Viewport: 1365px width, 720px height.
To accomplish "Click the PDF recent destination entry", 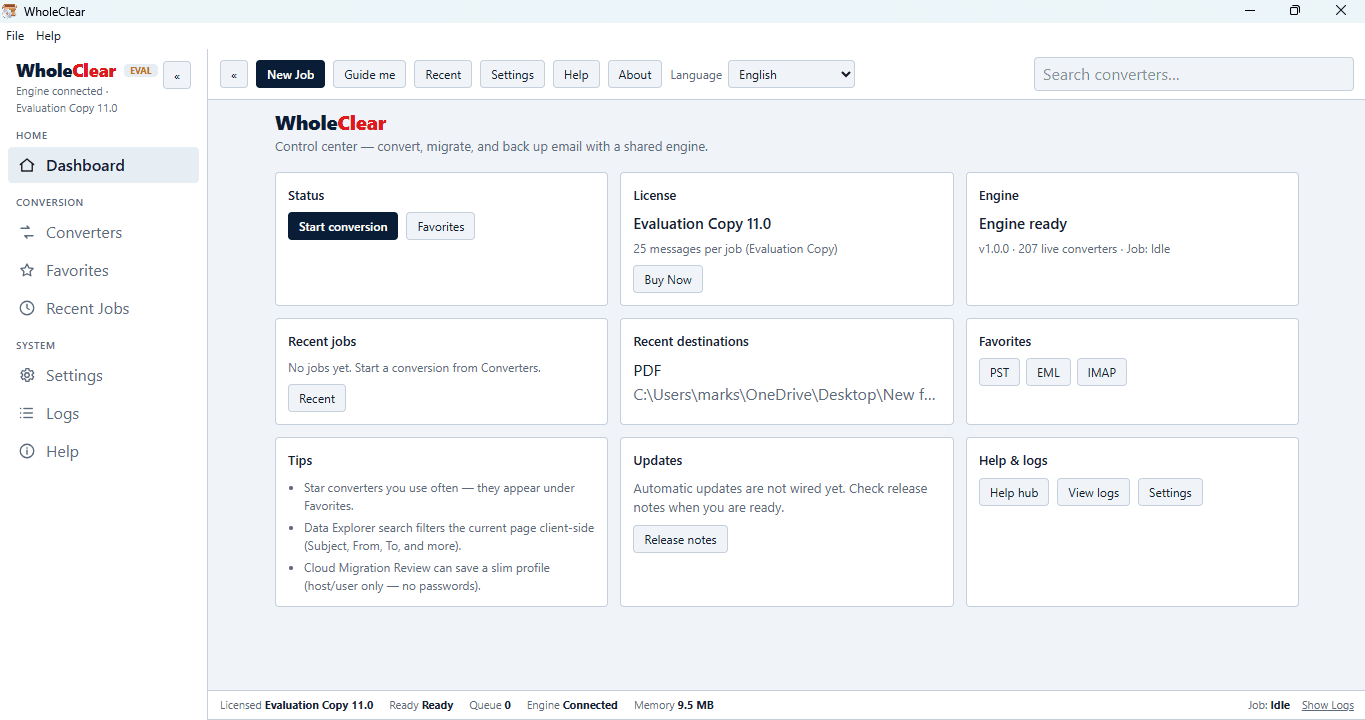I will click(x=648, y=370).
